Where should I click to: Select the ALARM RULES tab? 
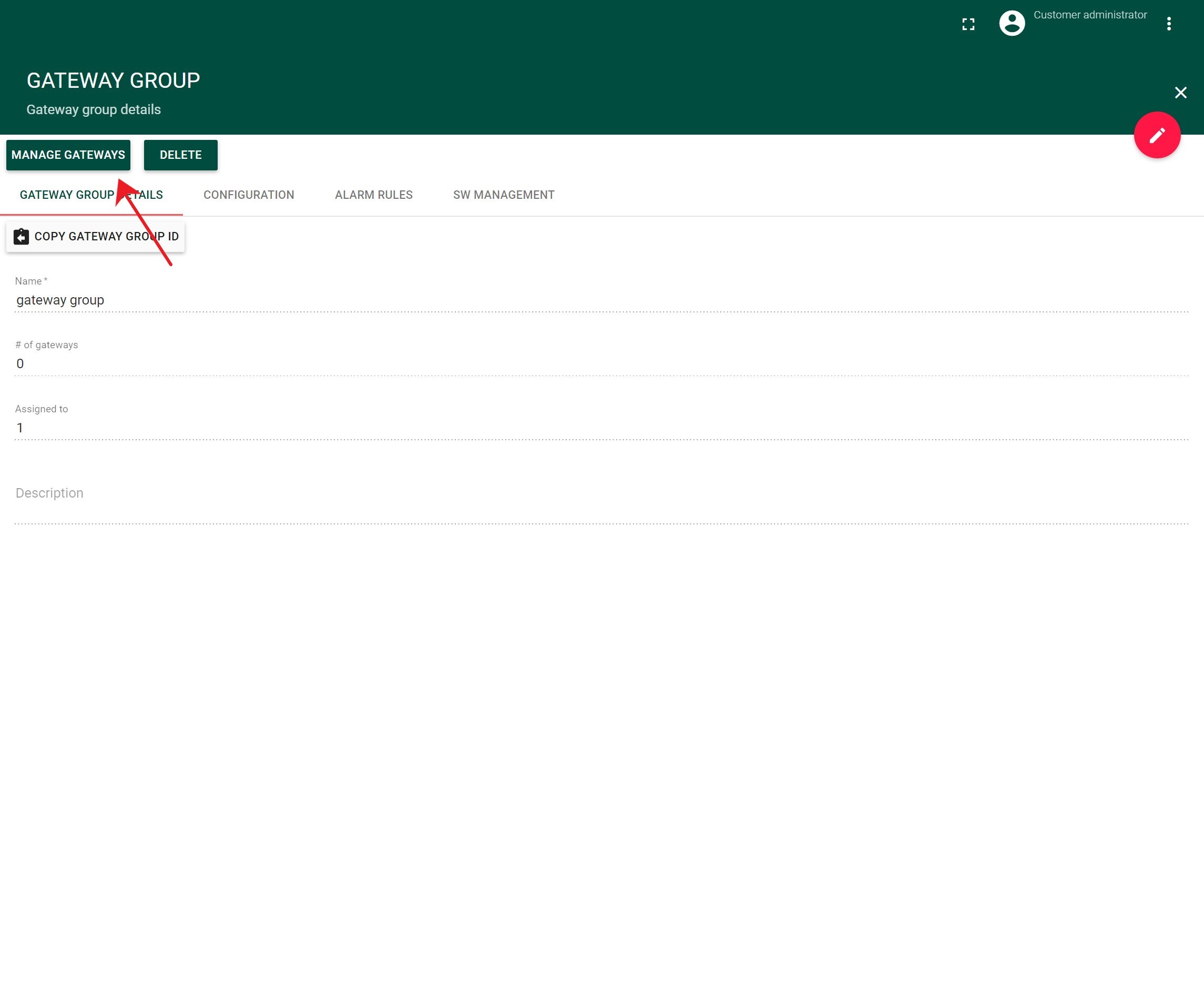pyautogui.click(x=373, y=194)
